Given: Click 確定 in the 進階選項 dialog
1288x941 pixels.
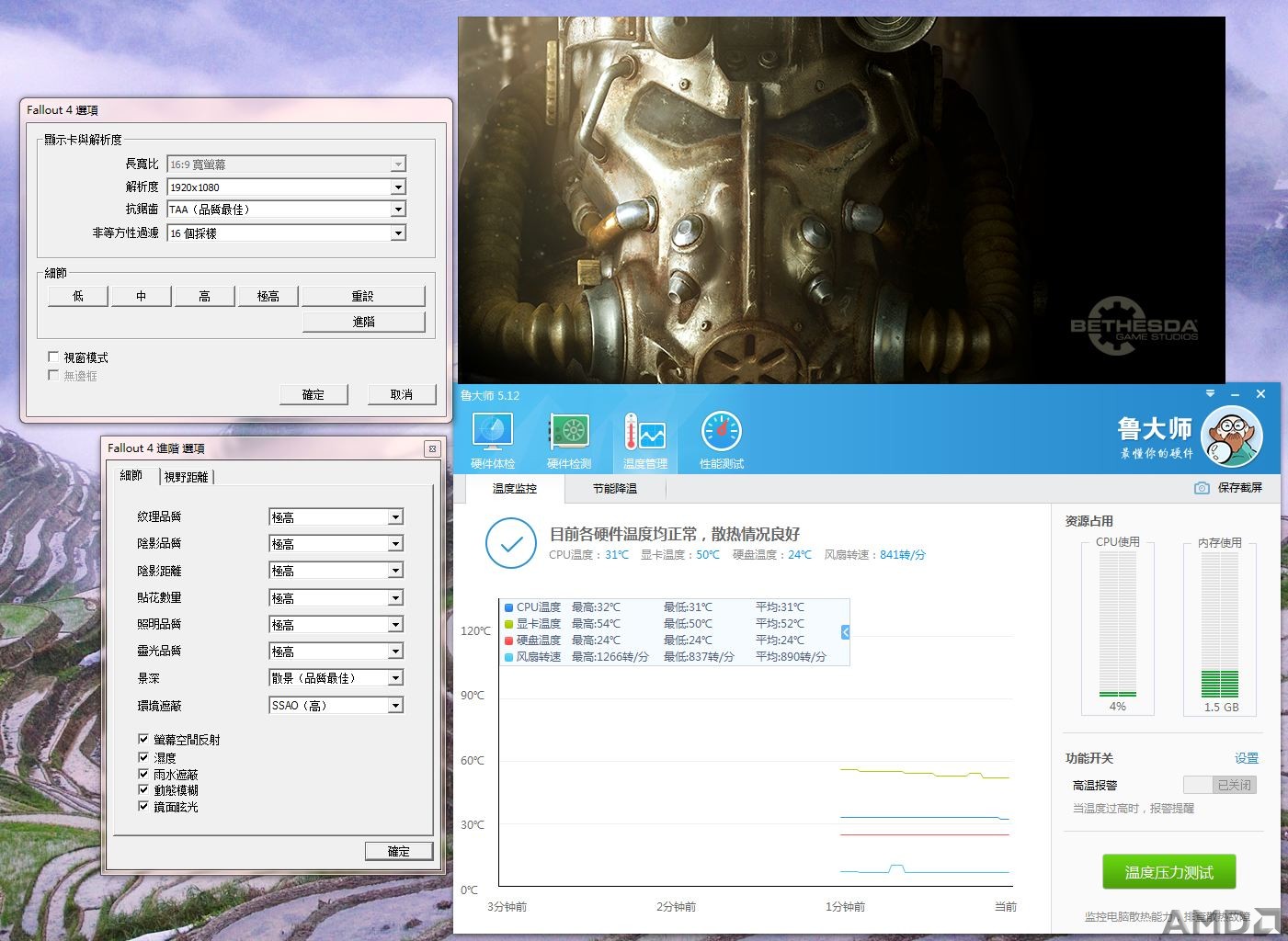Looking at the screenshot, I should click(399, 851).
